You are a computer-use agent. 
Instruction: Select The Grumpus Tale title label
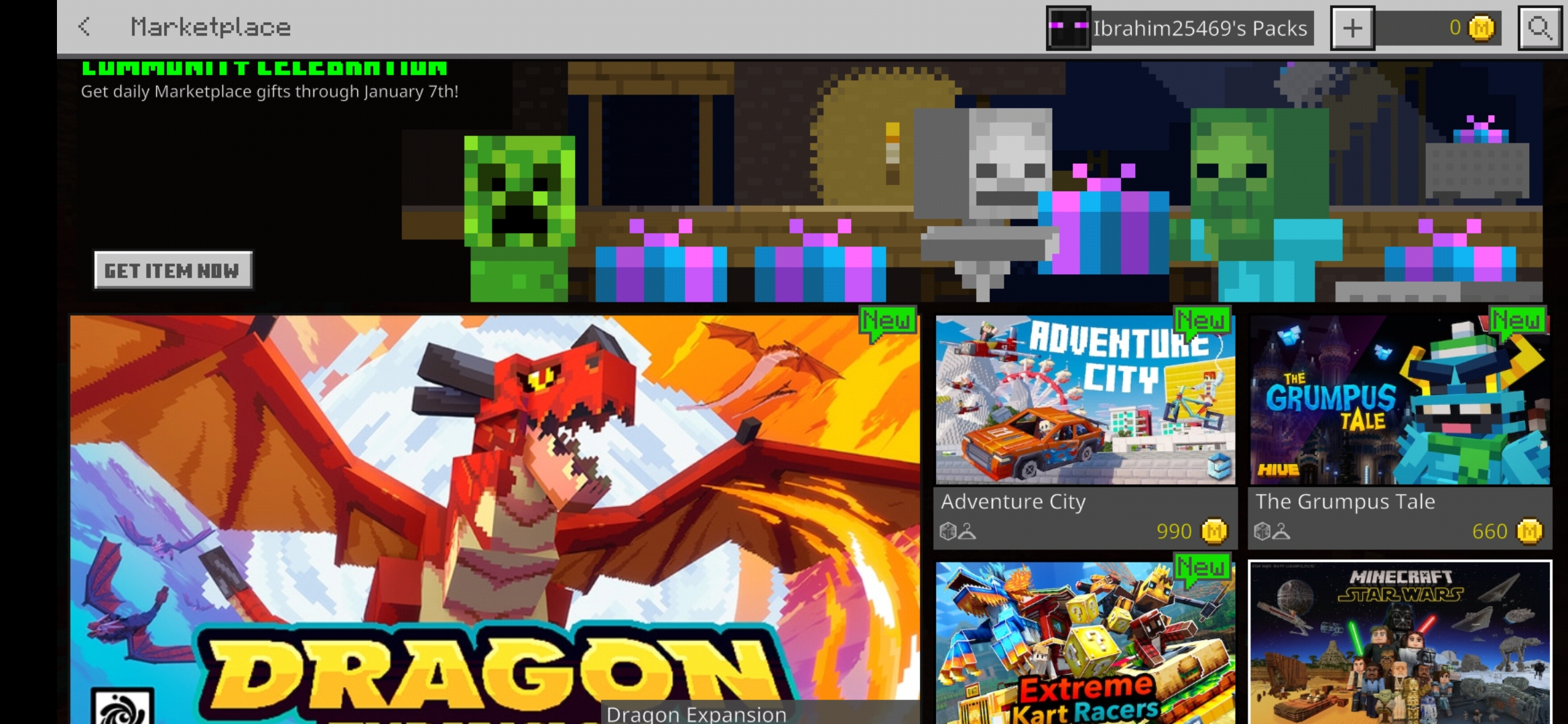[x=1345, y=501]
